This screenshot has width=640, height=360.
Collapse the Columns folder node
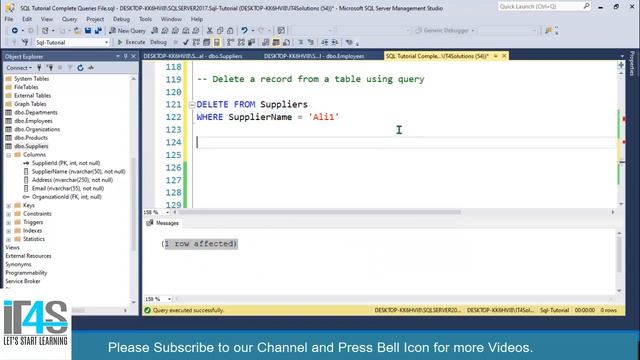[x=9, y=155]
